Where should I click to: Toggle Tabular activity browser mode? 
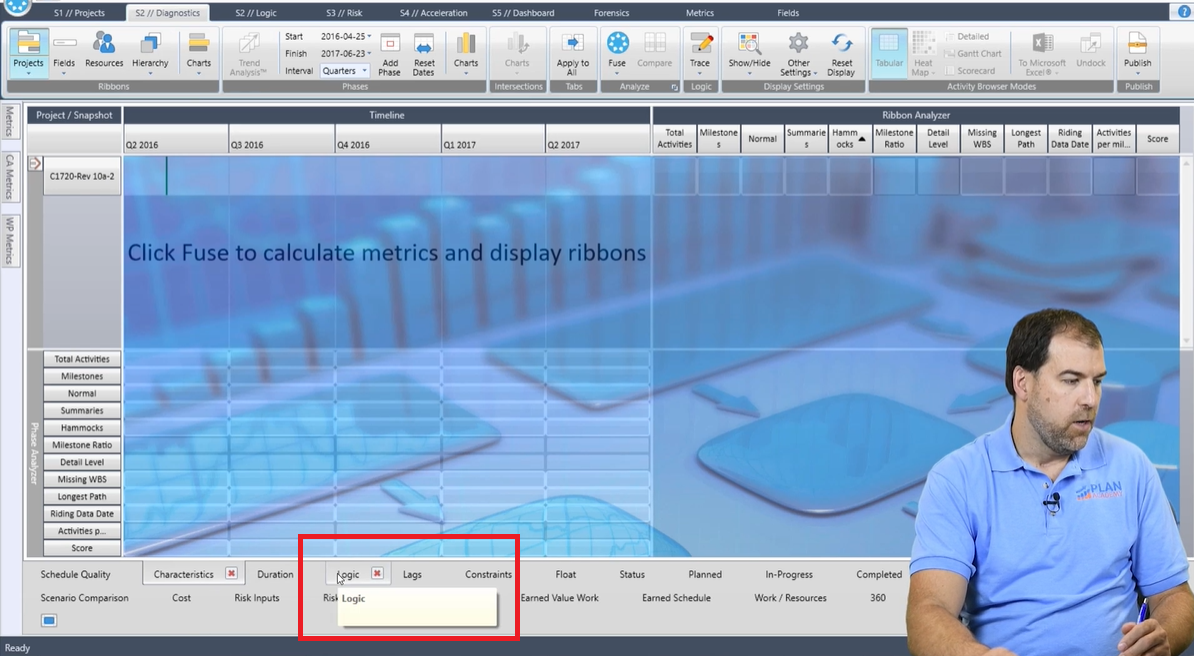[x=889, y=52]
